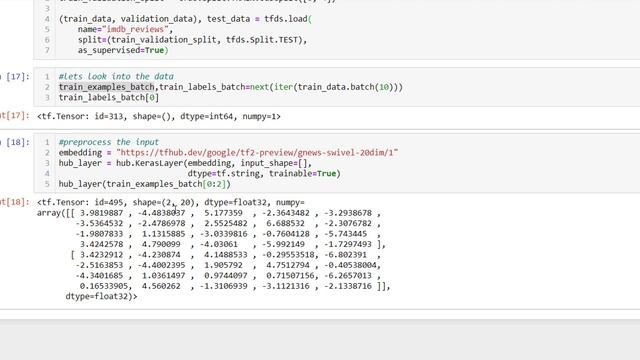640x360 pixels.
Task: Click the array value 3.4232912
Action: tap(101, 255)
